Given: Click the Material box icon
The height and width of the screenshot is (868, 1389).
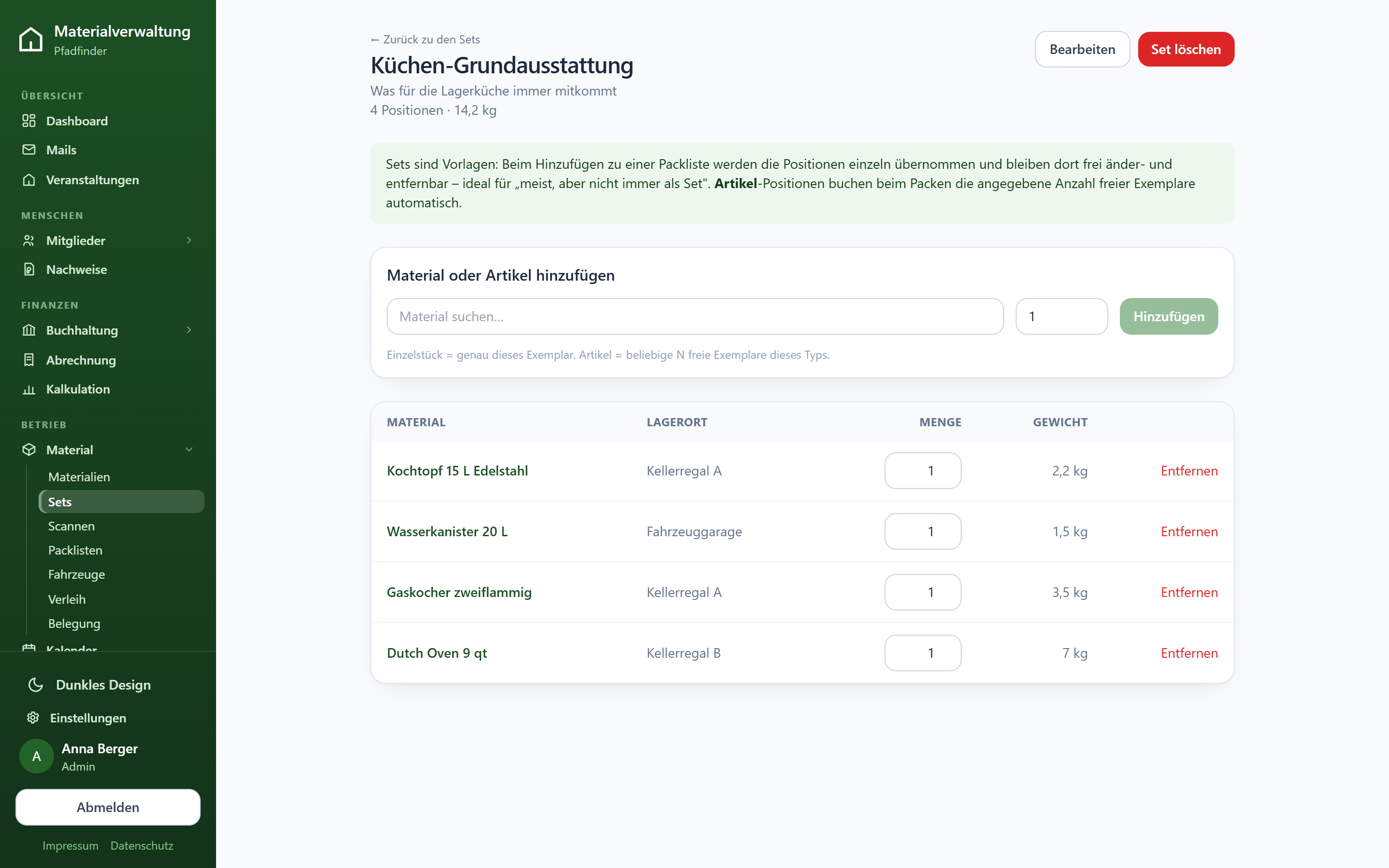Looking at the screenshot, I should (x=29, y=449).
